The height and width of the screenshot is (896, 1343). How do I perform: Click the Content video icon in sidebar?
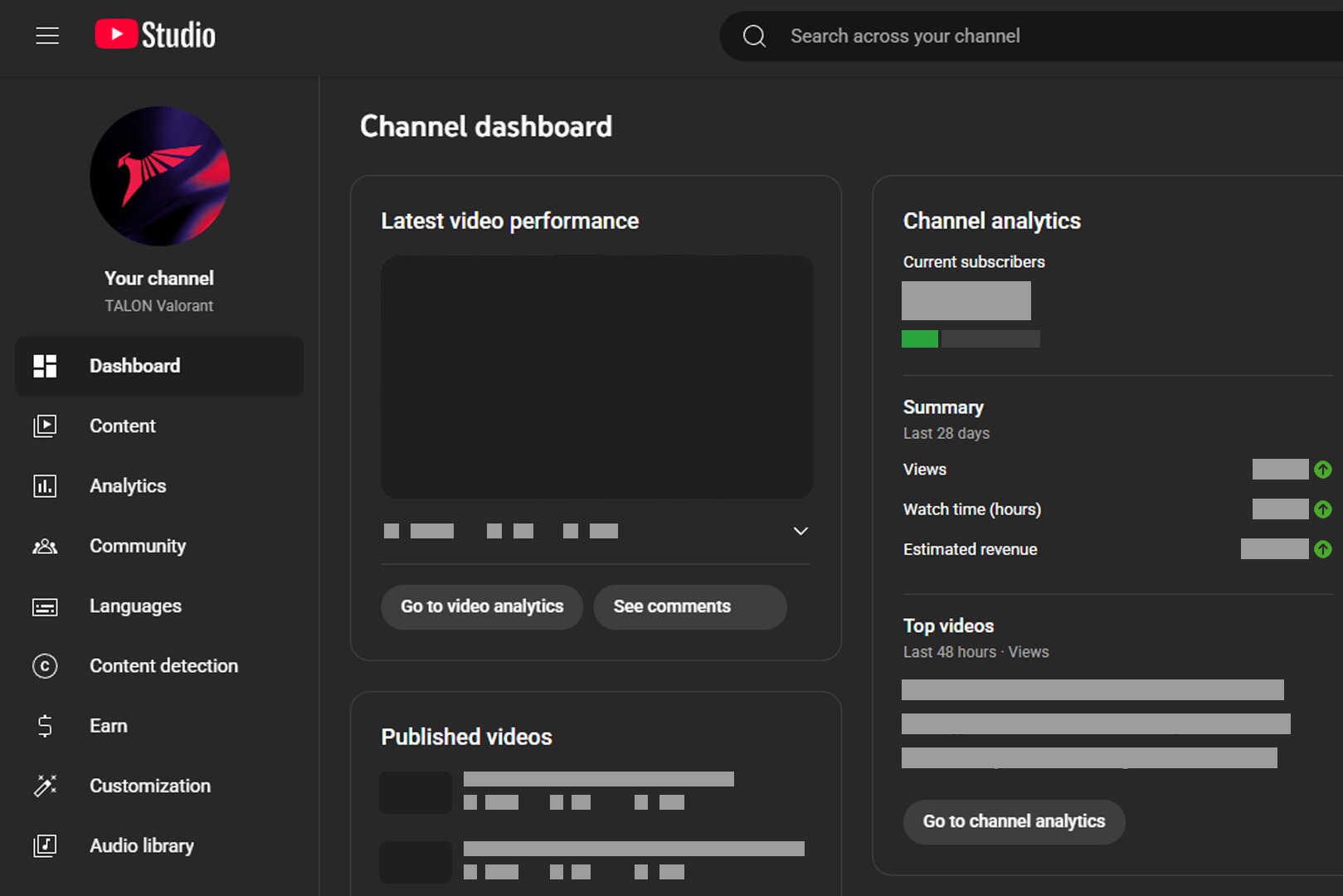pos(45,426)
